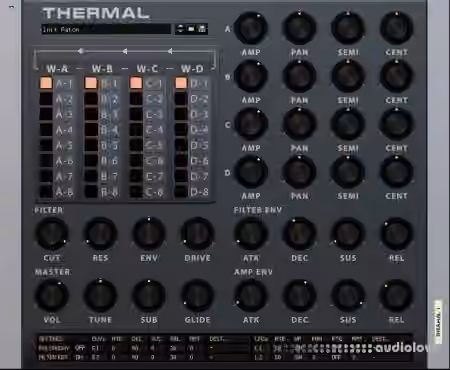The width and height of the screenshot is (450, 370).
Task: Click the filter ENV amount knob
Action: 149,234
